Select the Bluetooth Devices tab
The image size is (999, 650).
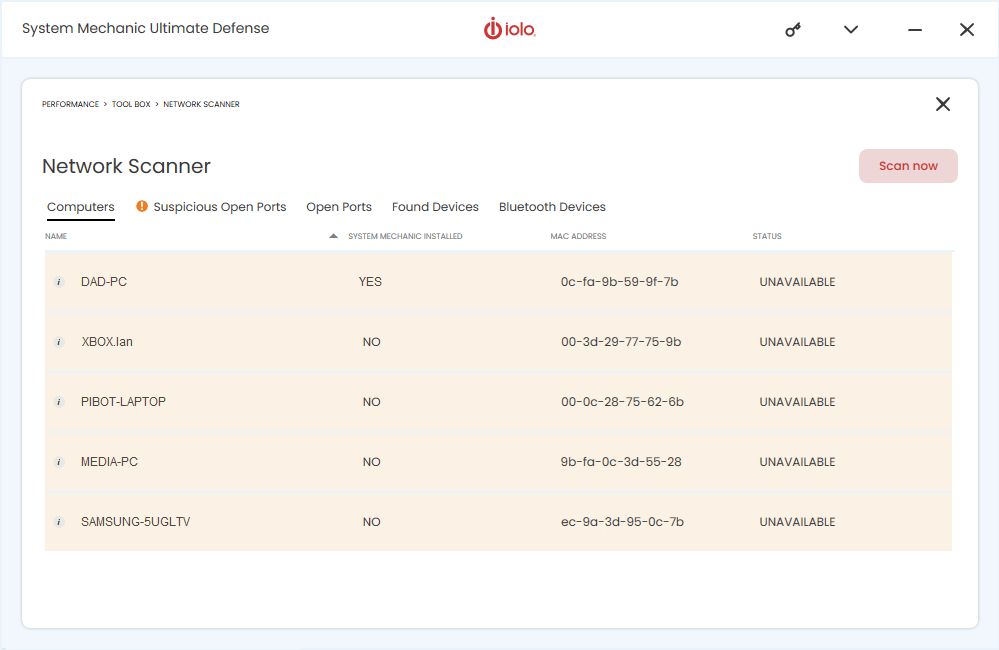click(552, 207)
